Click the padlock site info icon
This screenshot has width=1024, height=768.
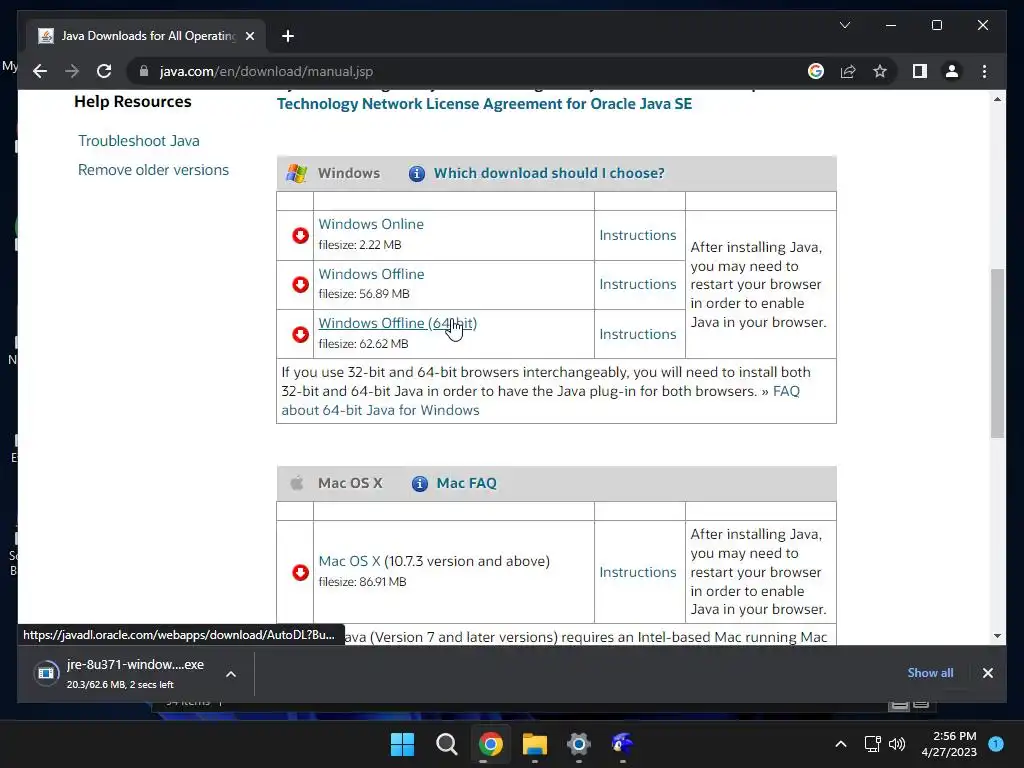[x=144, y=71]
